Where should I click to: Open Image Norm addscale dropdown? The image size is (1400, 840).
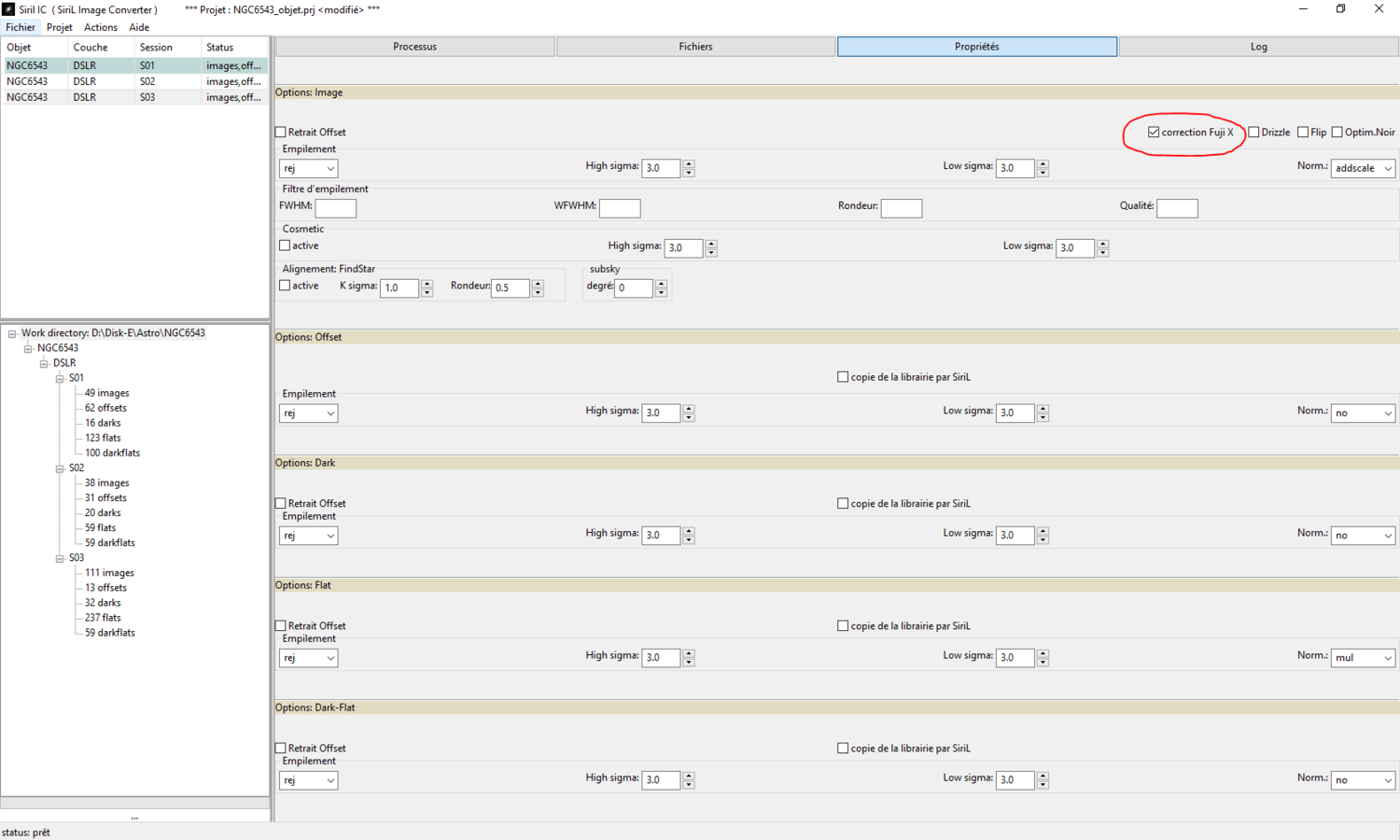1363,168
